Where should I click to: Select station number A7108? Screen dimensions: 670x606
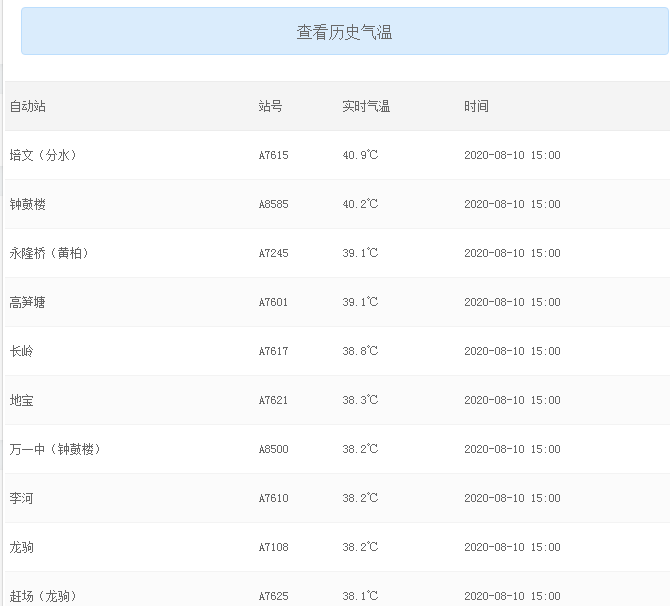[x=273, y=547]
